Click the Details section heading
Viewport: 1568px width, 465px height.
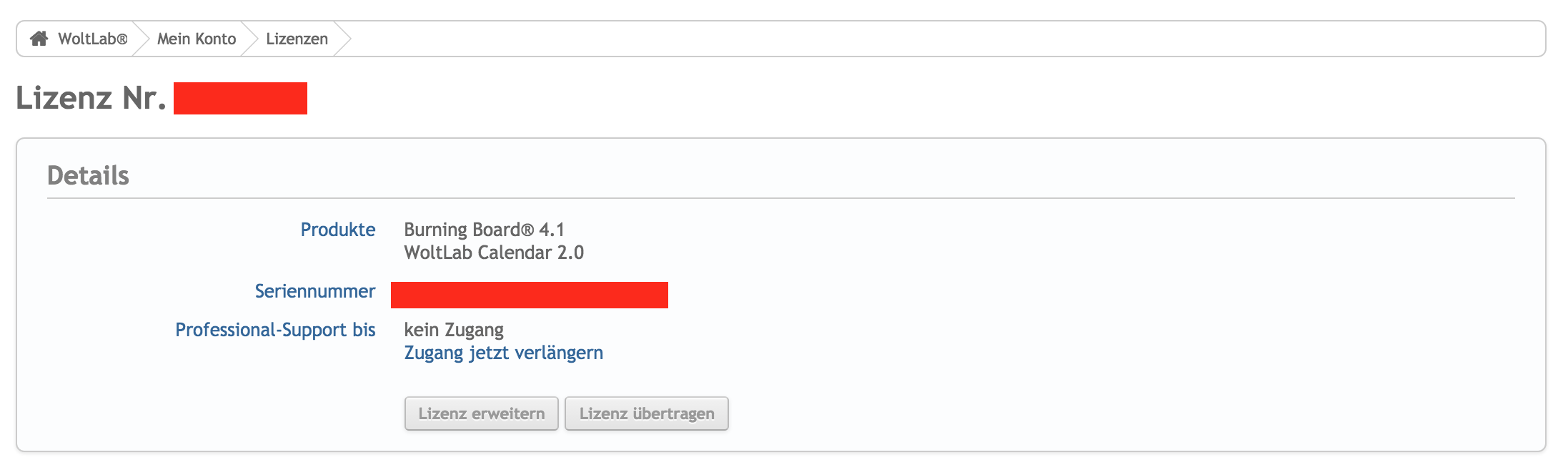pos(88,175)
